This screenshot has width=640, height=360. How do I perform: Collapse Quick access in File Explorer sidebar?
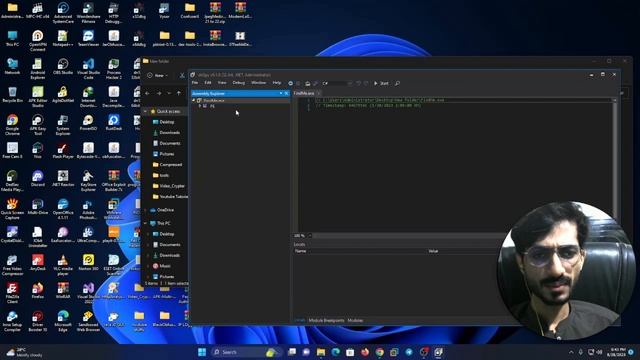pyautogui.click(x=145, y=111)
